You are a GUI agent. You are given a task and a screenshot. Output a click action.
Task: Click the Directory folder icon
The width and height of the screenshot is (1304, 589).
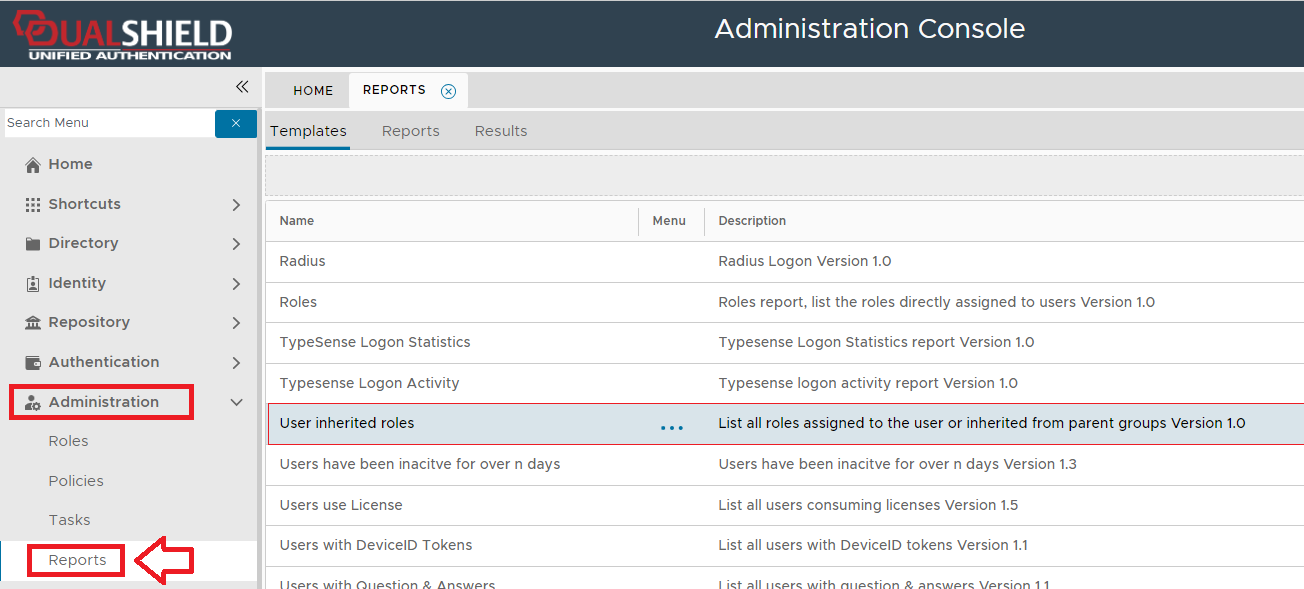click(33, 244)
